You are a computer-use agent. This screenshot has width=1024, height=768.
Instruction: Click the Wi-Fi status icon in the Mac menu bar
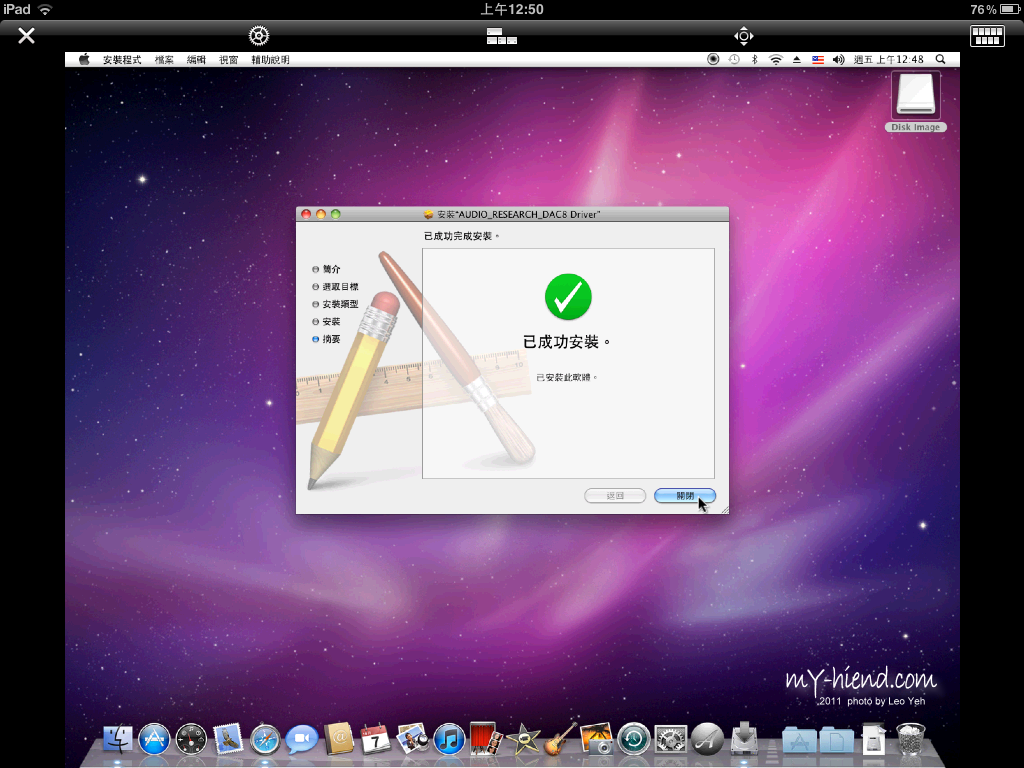[x=775, y=59]
